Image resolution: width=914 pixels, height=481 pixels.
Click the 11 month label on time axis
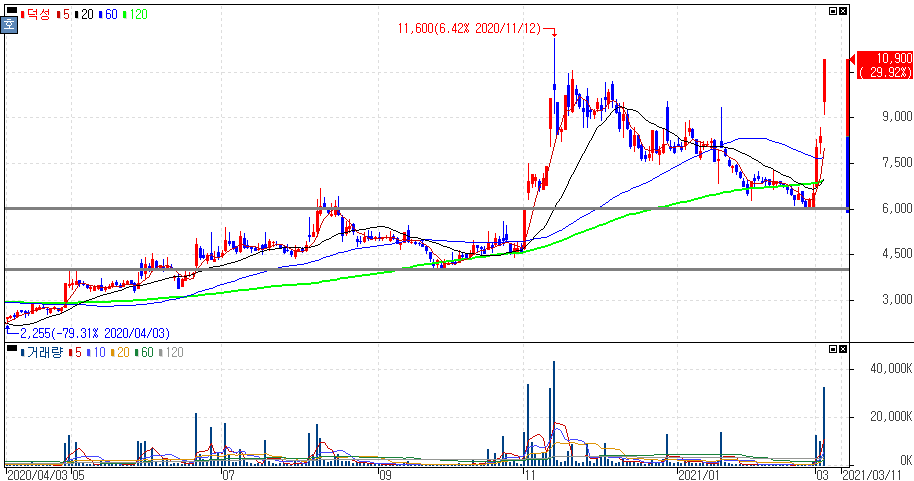[x=529, y=475]
